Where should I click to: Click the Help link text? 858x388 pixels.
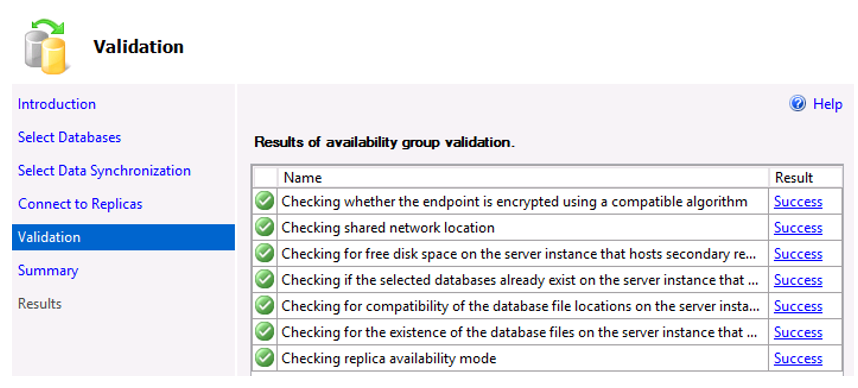click(x=827, y=104)
